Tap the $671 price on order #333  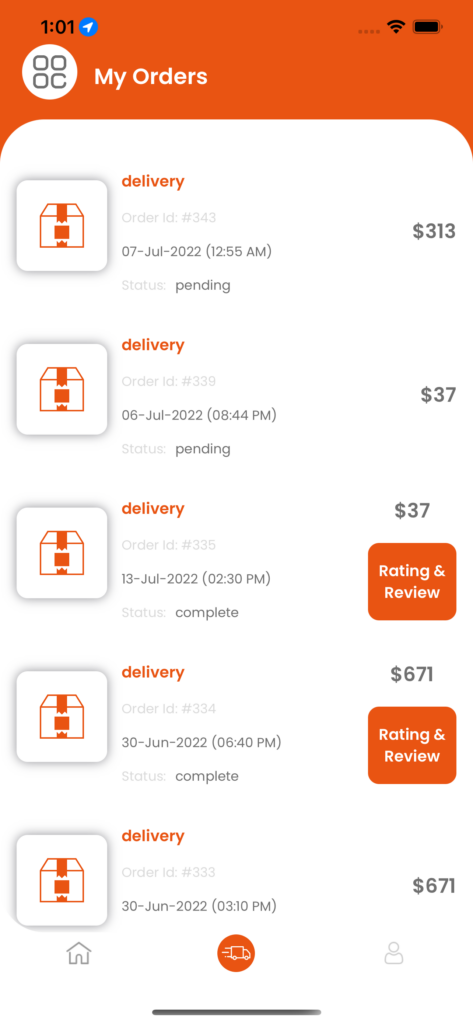pos(434,886)
